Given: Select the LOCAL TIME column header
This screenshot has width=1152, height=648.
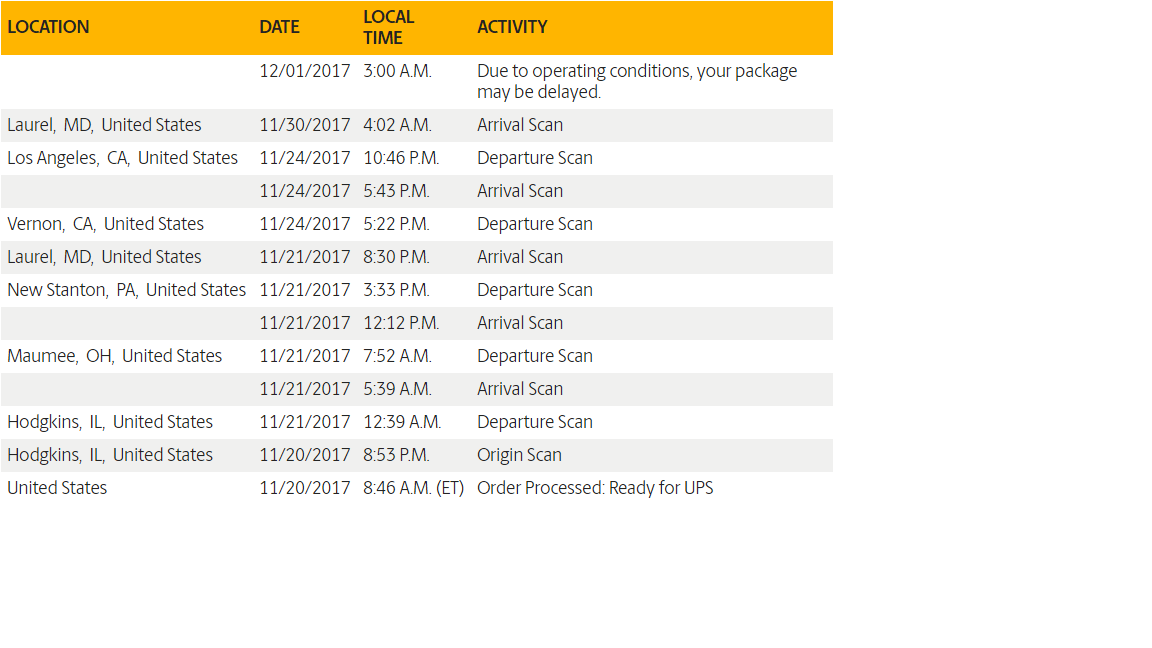Looking at the screenshot, I should 388,27.
